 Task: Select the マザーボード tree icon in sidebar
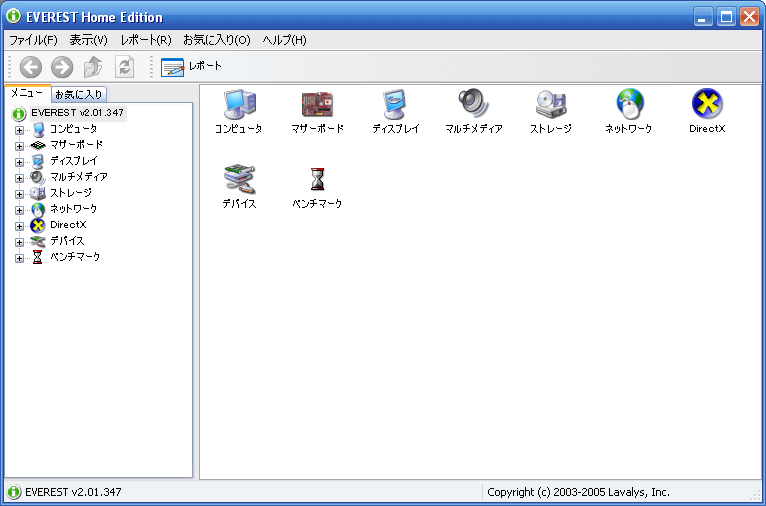[x=38, y=146]
